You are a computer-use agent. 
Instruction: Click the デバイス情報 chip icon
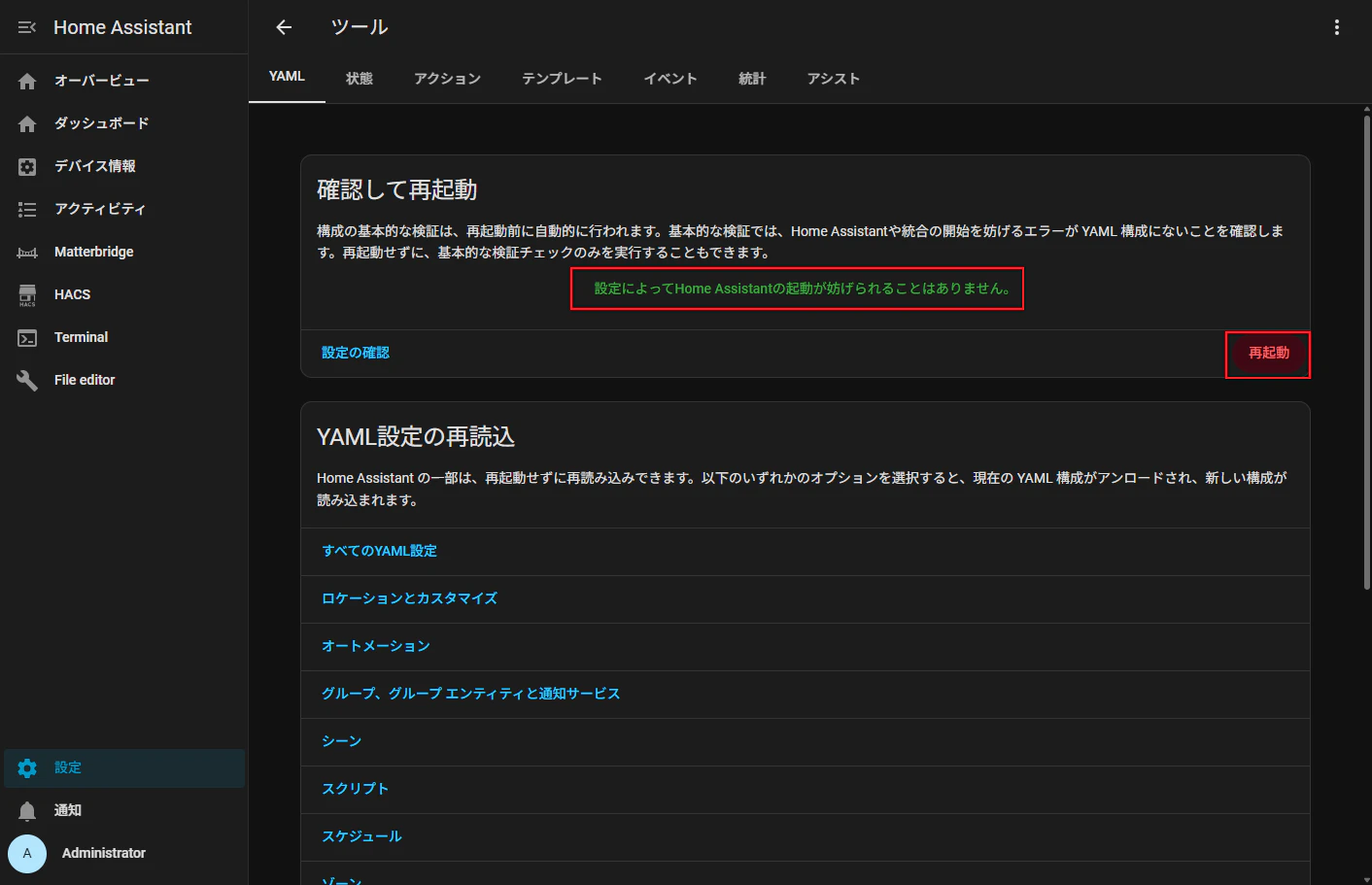coord(27,167)
